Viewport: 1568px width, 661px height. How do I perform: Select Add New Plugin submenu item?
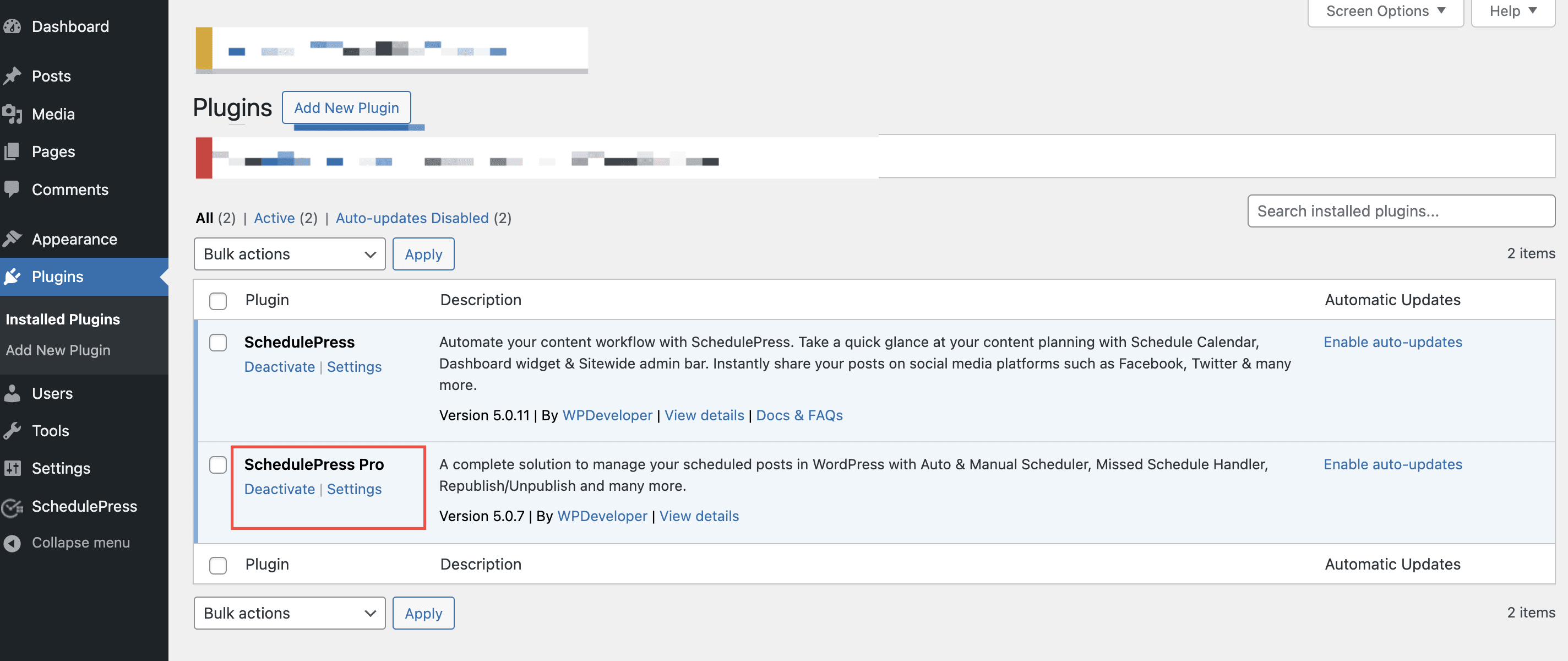point(58,350)
